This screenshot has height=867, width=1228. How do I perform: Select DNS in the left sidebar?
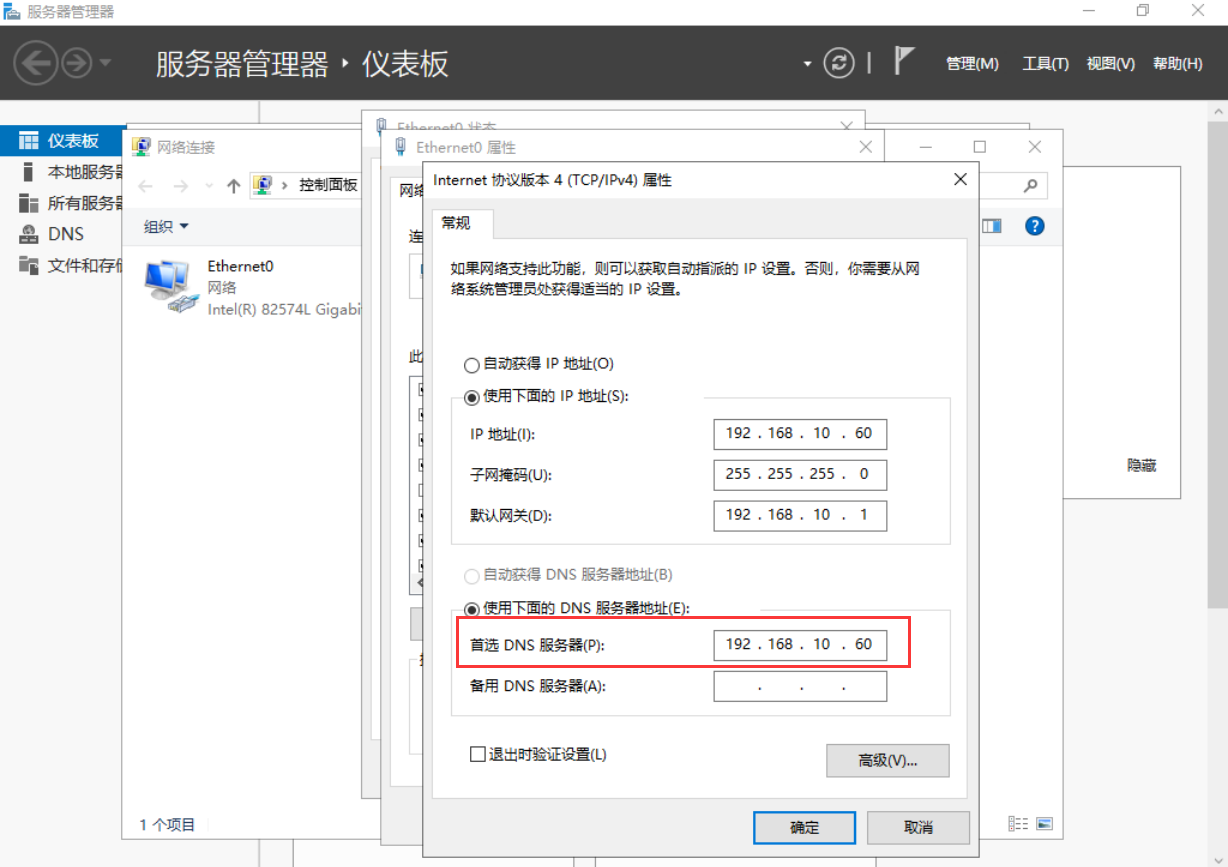click(65, 234)
